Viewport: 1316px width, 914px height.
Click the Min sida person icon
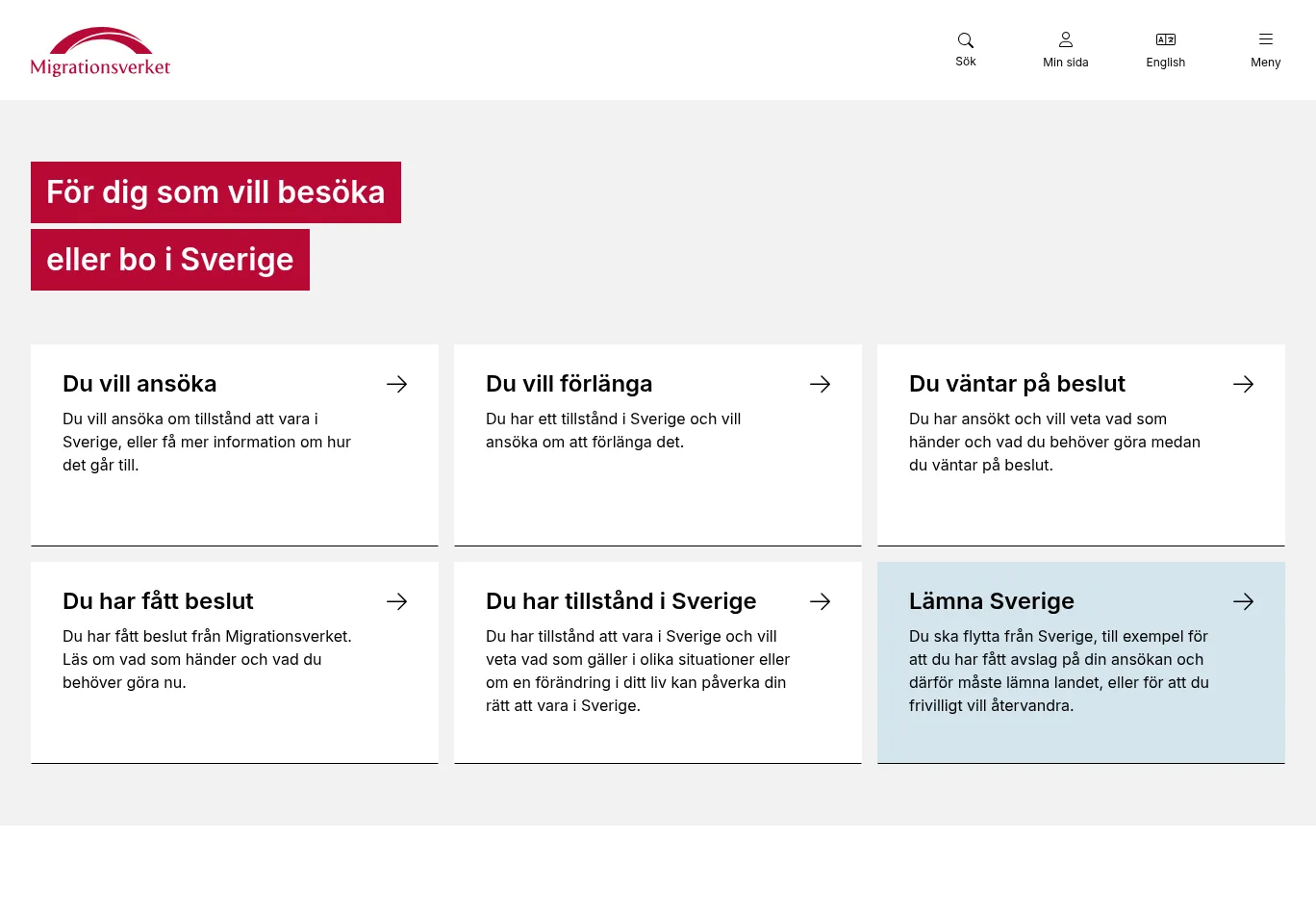1066,40
